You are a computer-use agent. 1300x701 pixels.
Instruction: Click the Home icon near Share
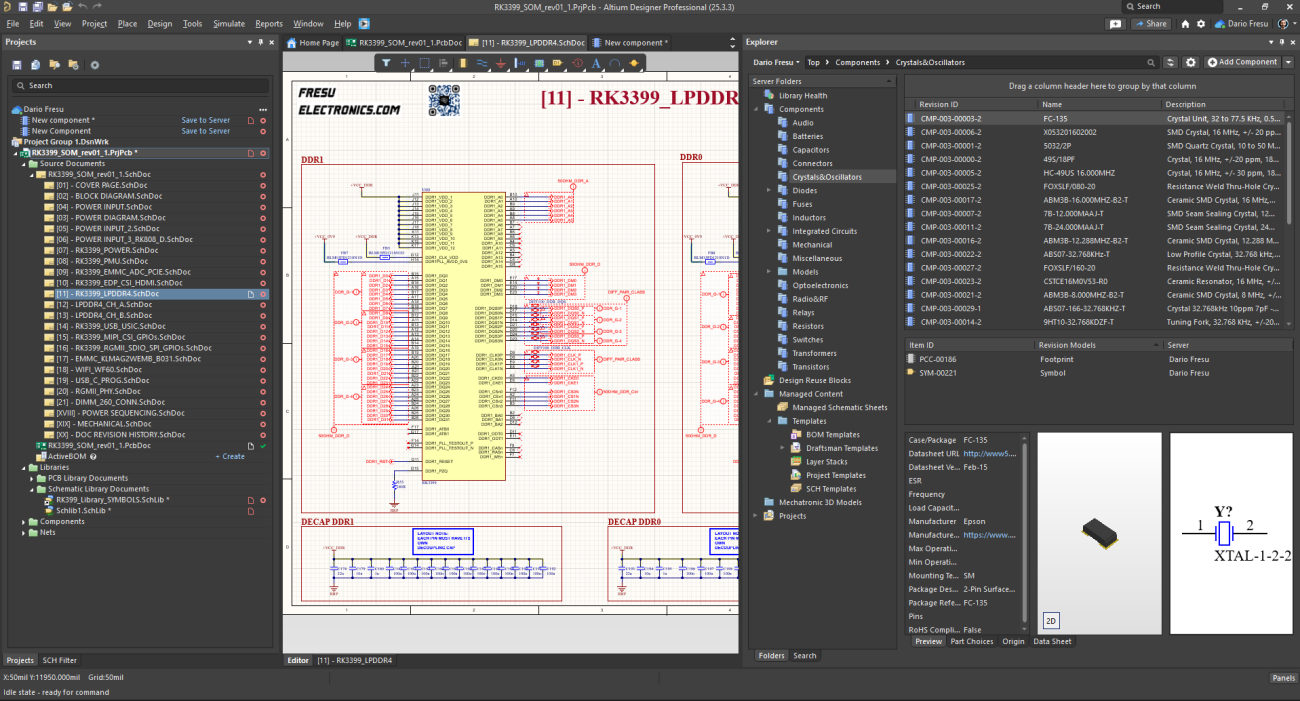coord(1185,23)
